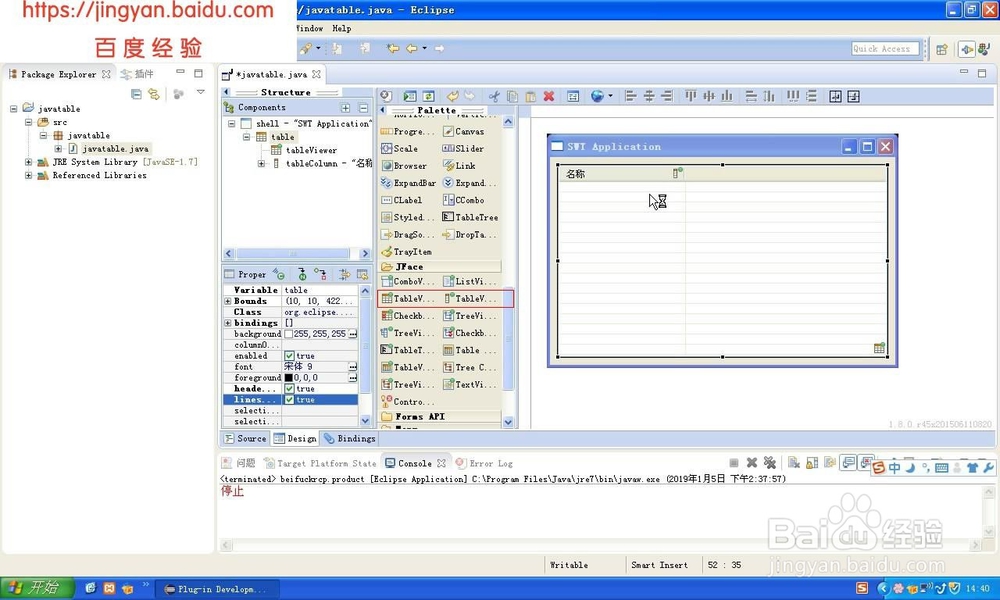1000x600 pixels.
Task: Click the Paste icon in designer toolbar
Action: click(530, 96)
